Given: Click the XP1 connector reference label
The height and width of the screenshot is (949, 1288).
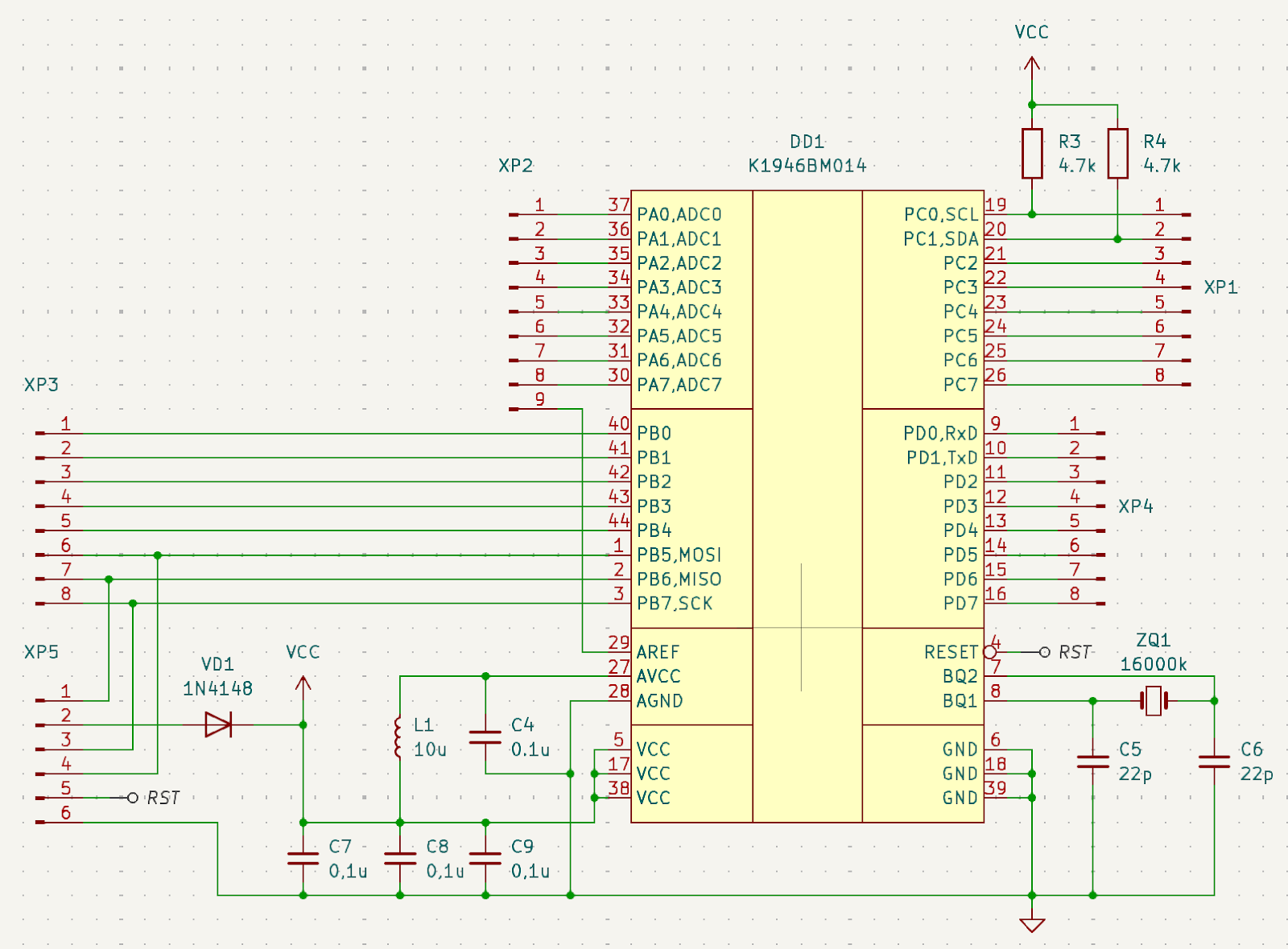Looking at the screenshot, I should 1220,287.
